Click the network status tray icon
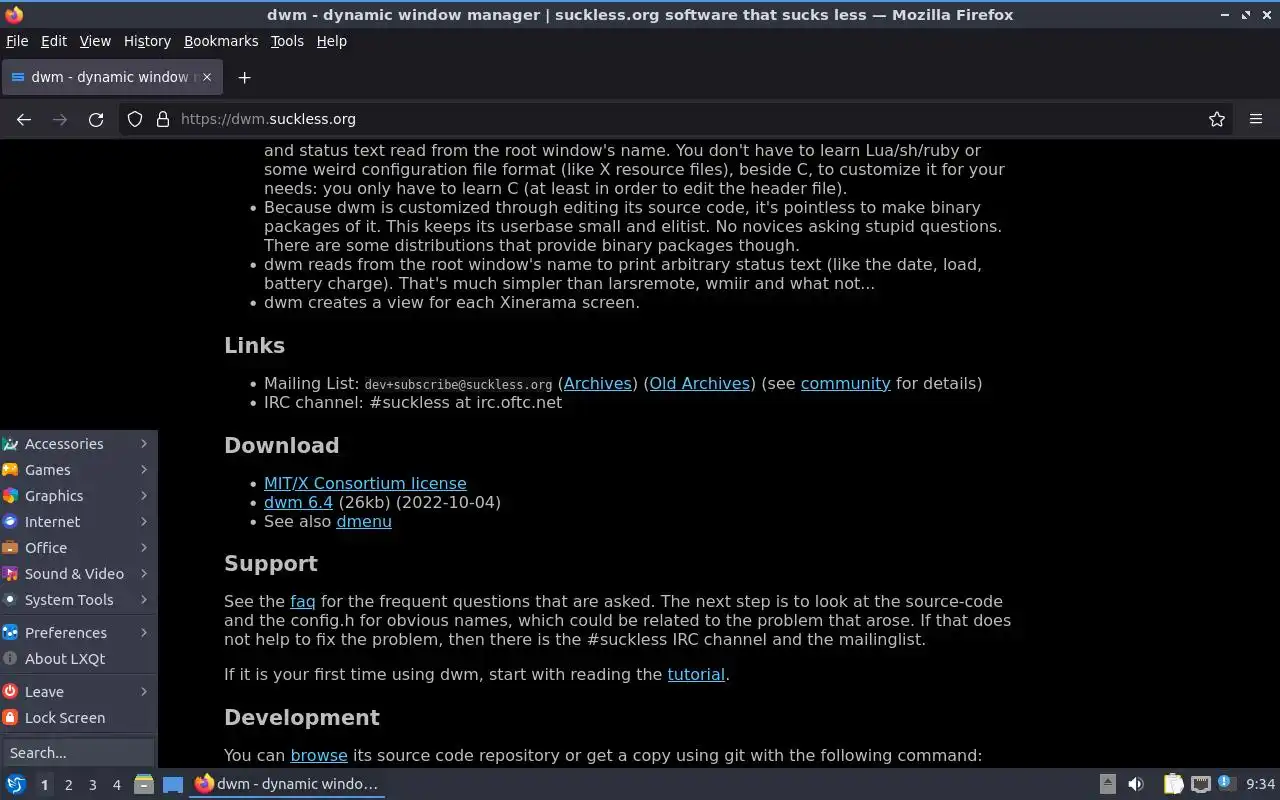 (x=1201, y=784)
